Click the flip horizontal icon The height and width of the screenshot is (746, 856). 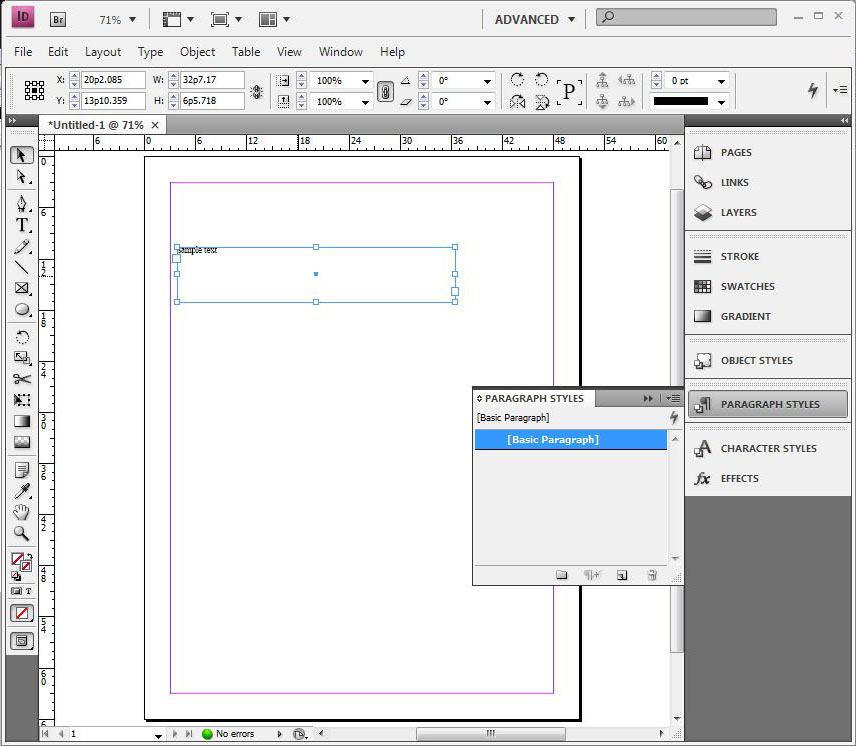point(517,102)
